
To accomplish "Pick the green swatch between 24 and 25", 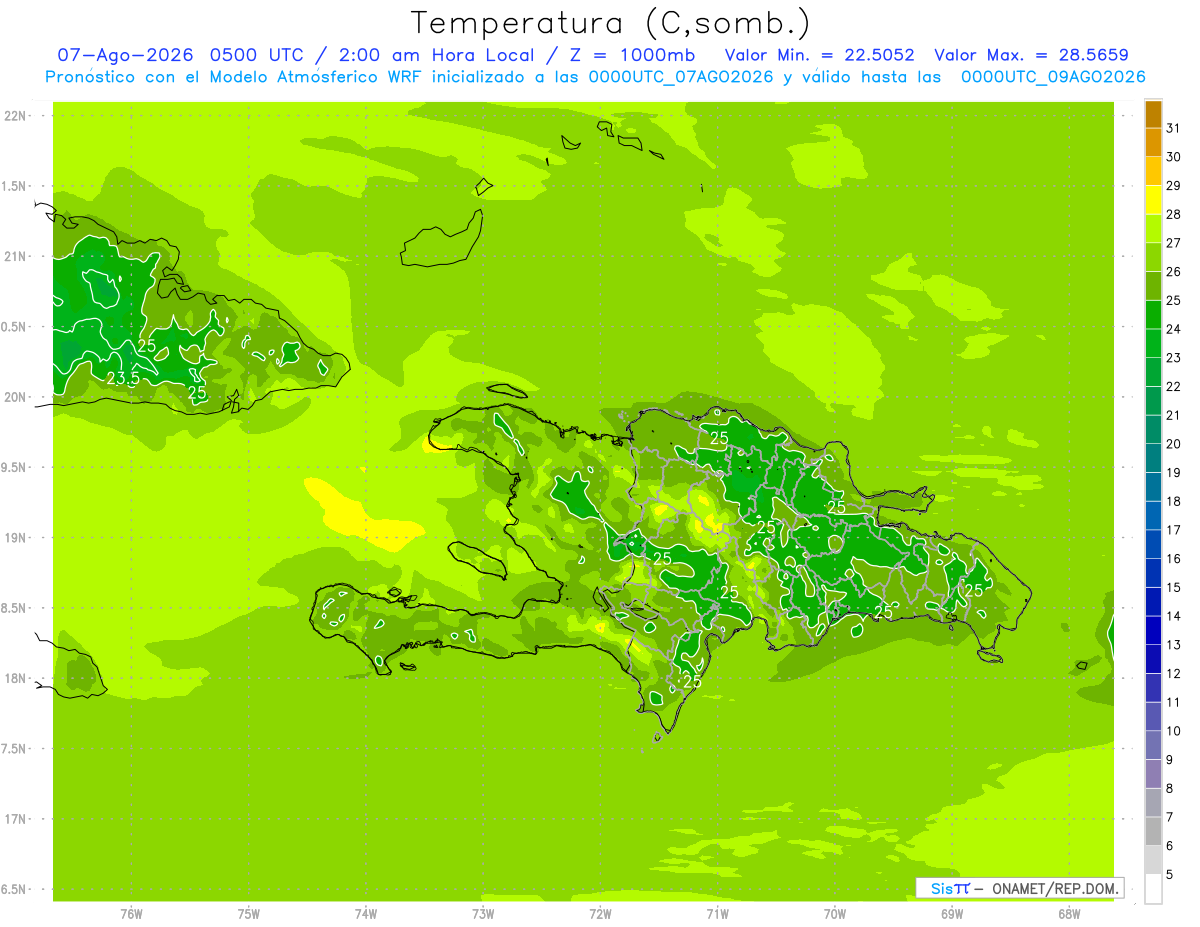I will tap(1153, 315).
